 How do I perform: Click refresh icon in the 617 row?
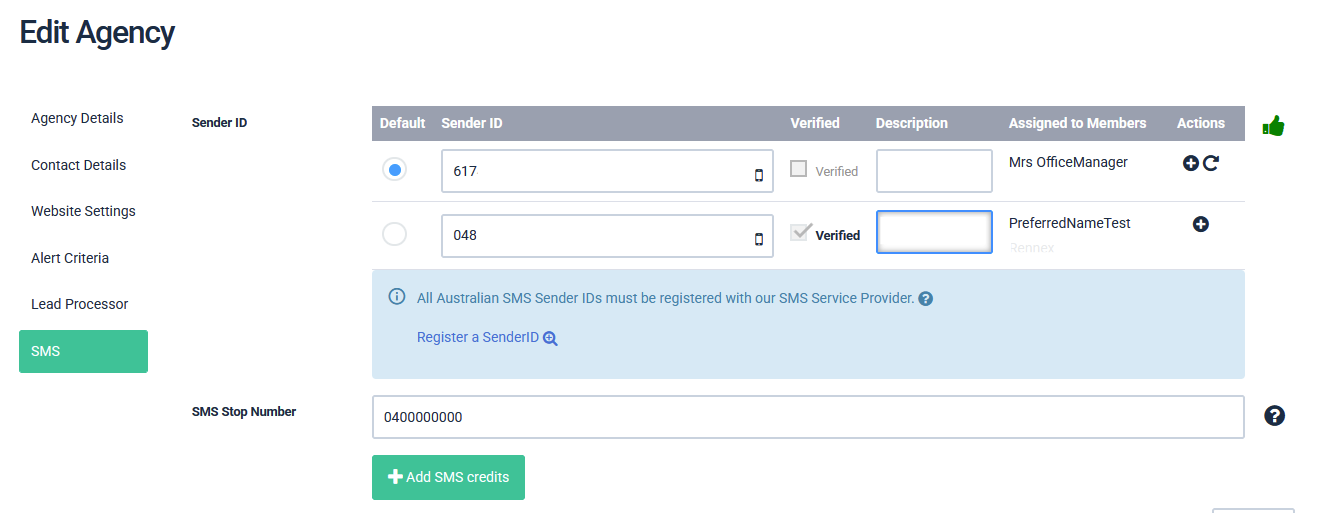[1211, 163]
